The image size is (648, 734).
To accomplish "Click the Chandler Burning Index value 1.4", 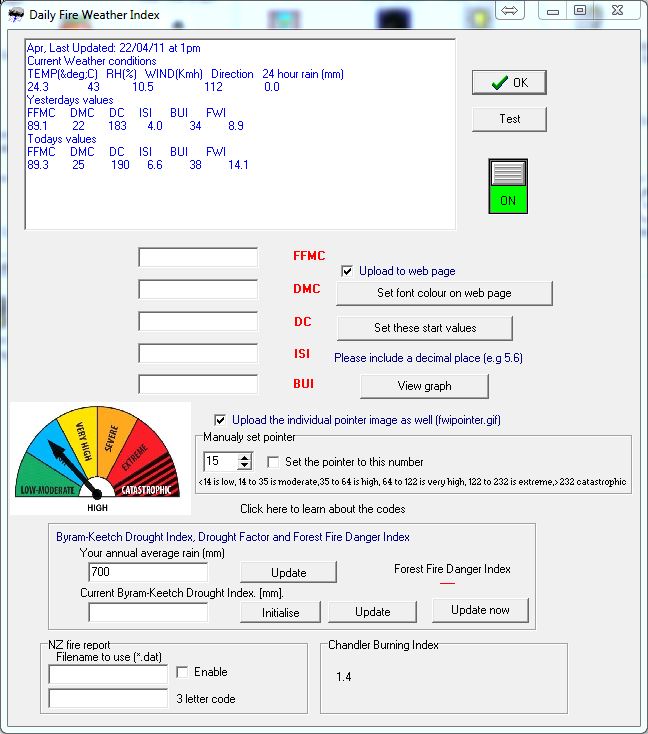I will 344,677.
